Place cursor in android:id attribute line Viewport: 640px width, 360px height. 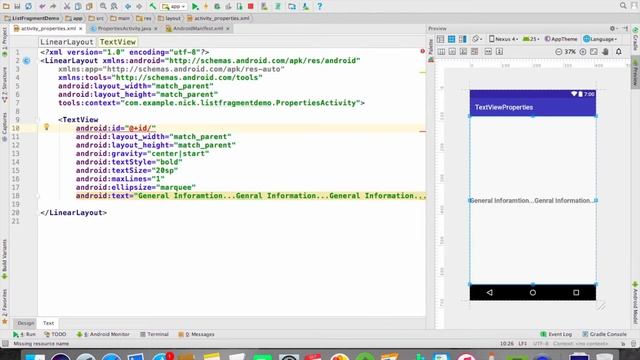point(116,128)
